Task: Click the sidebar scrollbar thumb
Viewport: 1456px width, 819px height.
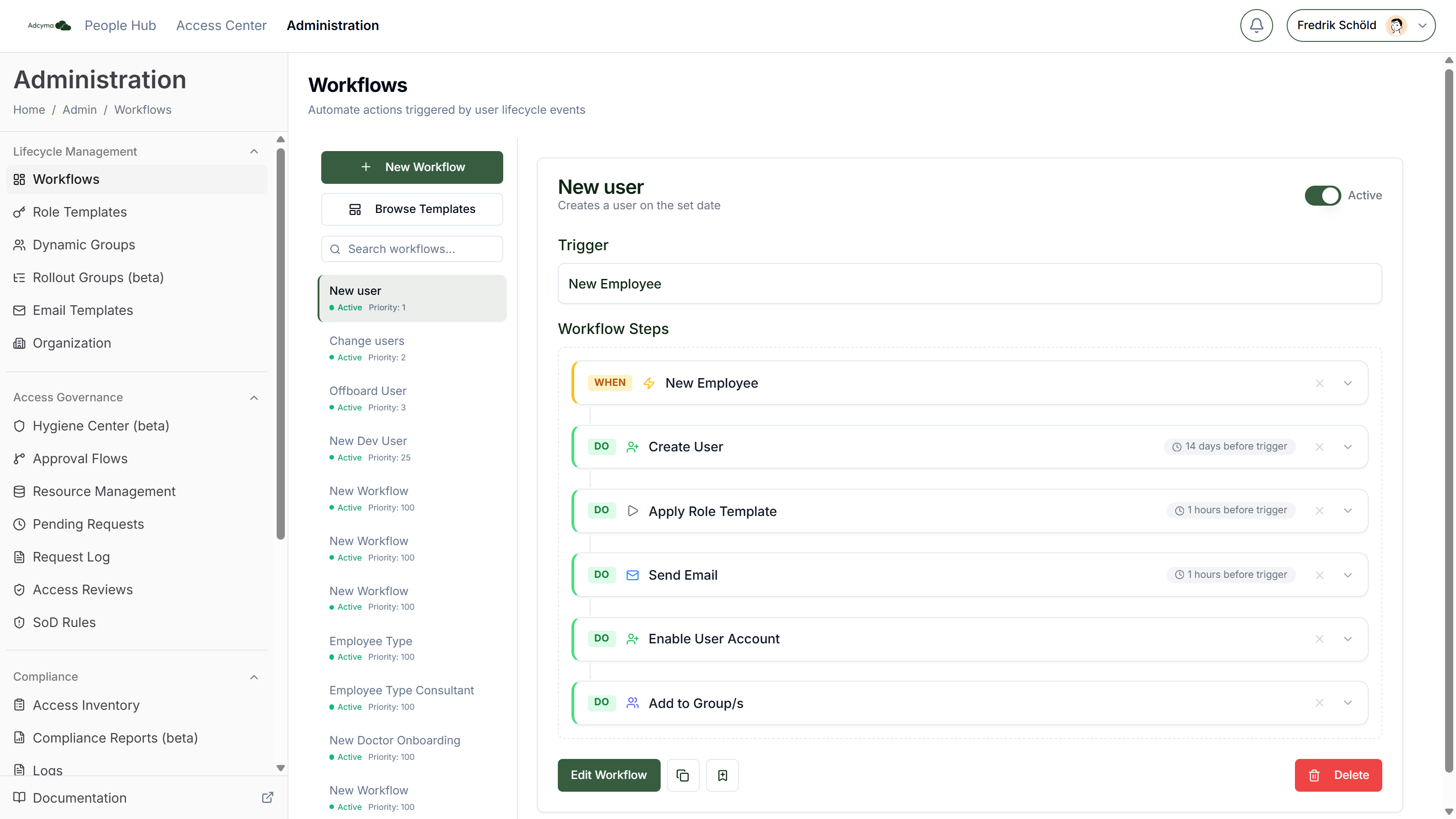Action: [x=280, y=344]
